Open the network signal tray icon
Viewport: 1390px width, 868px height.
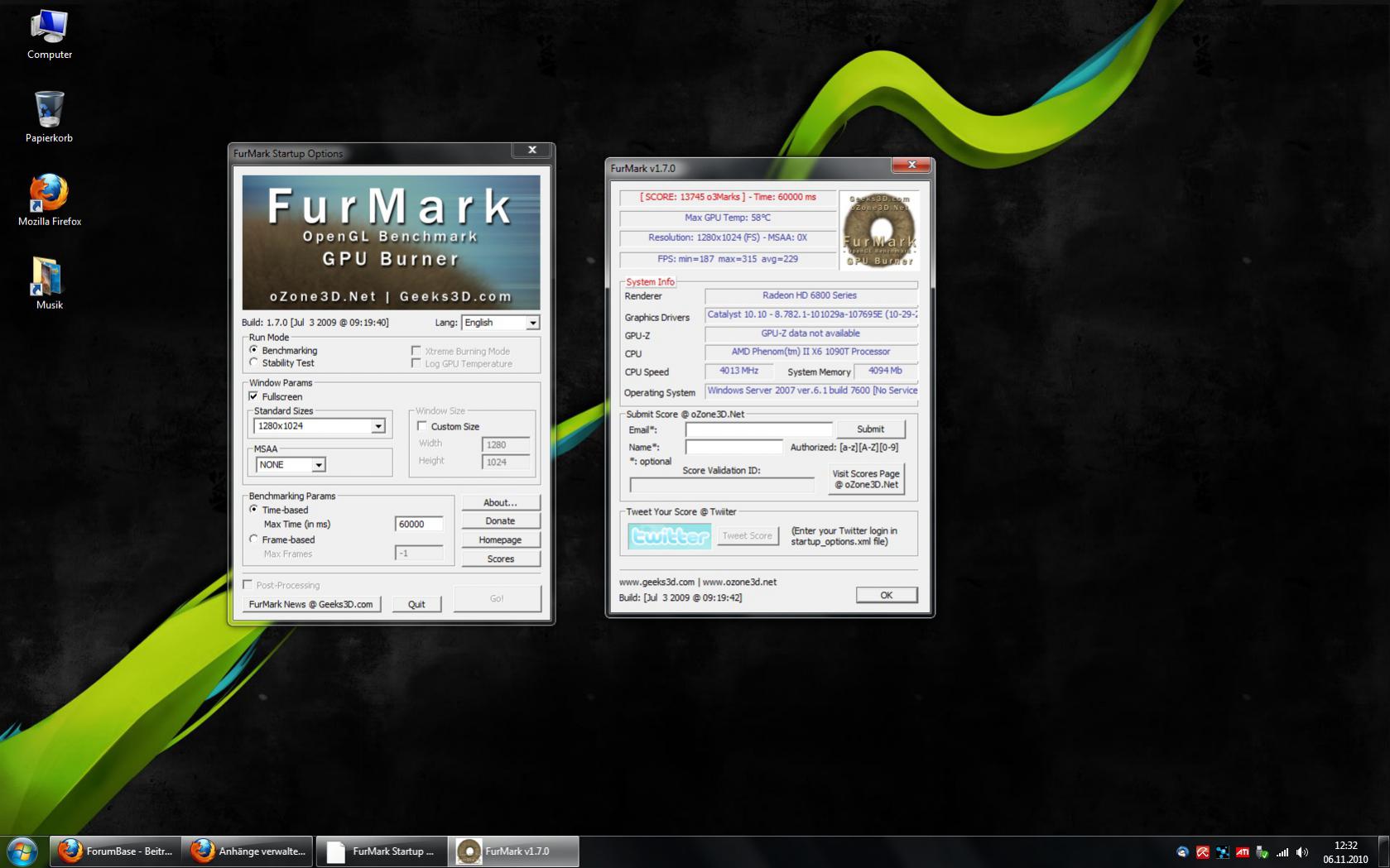click(x=1282, y=852)
